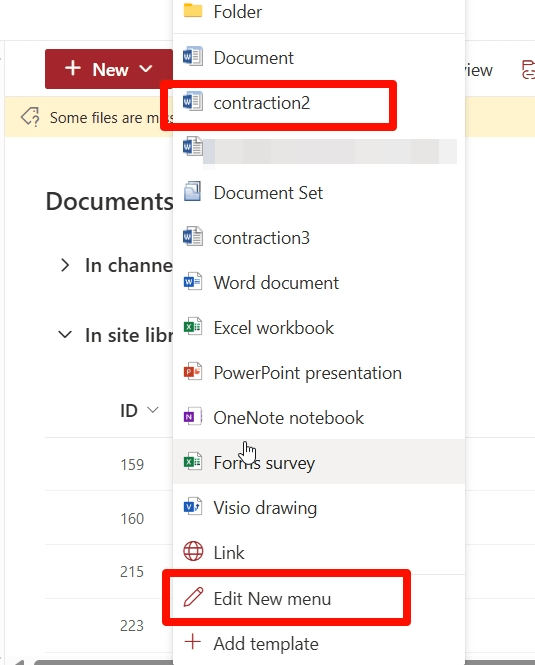Select the blurred Word template entry
This screenshot has height=665, width=535.
[319, 148]
